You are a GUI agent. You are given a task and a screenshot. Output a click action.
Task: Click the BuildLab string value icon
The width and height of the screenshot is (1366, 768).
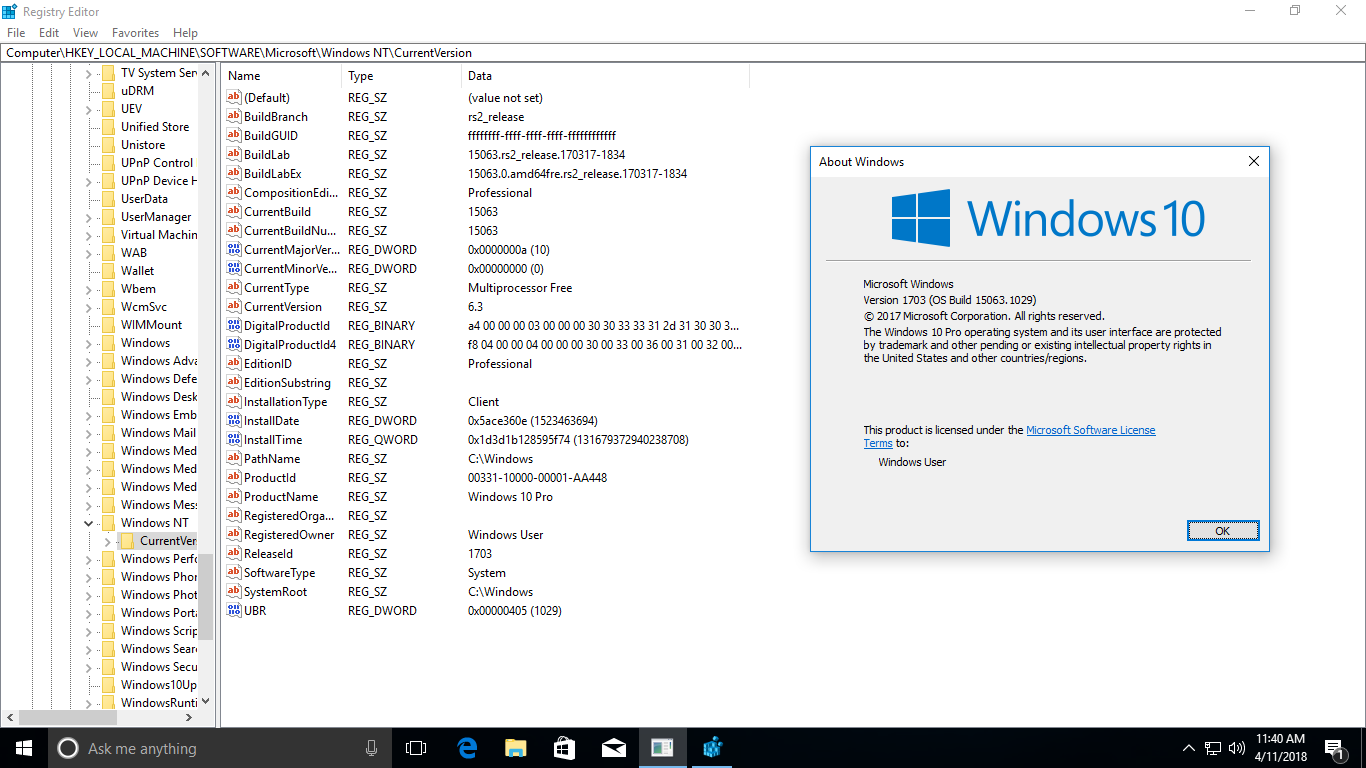(234, 155)
